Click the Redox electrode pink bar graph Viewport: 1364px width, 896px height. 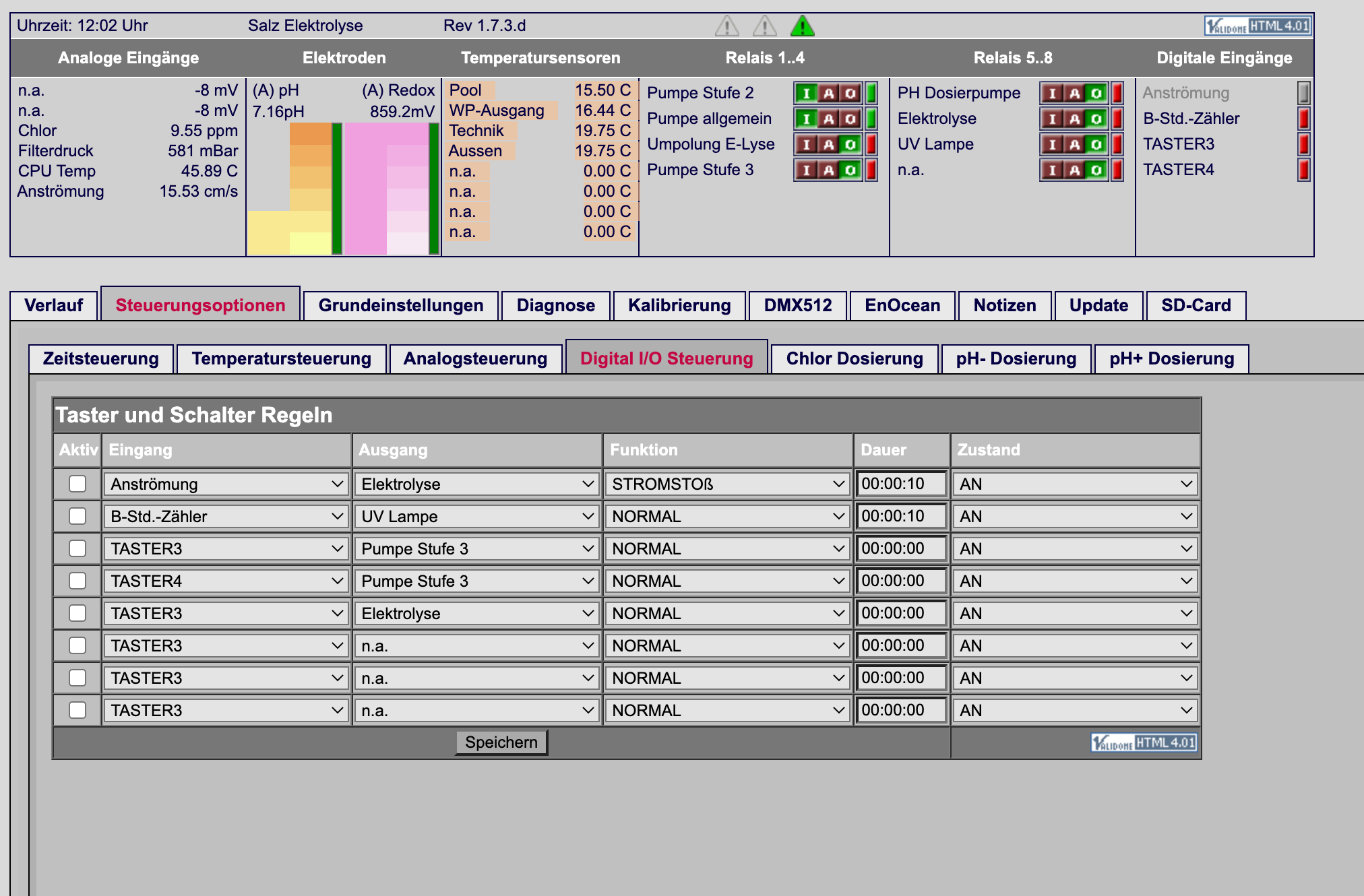[392, 189]
